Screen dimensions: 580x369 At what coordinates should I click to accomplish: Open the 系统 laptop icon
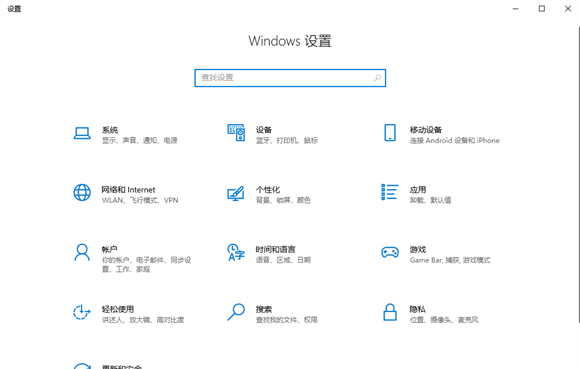point(82,133)
